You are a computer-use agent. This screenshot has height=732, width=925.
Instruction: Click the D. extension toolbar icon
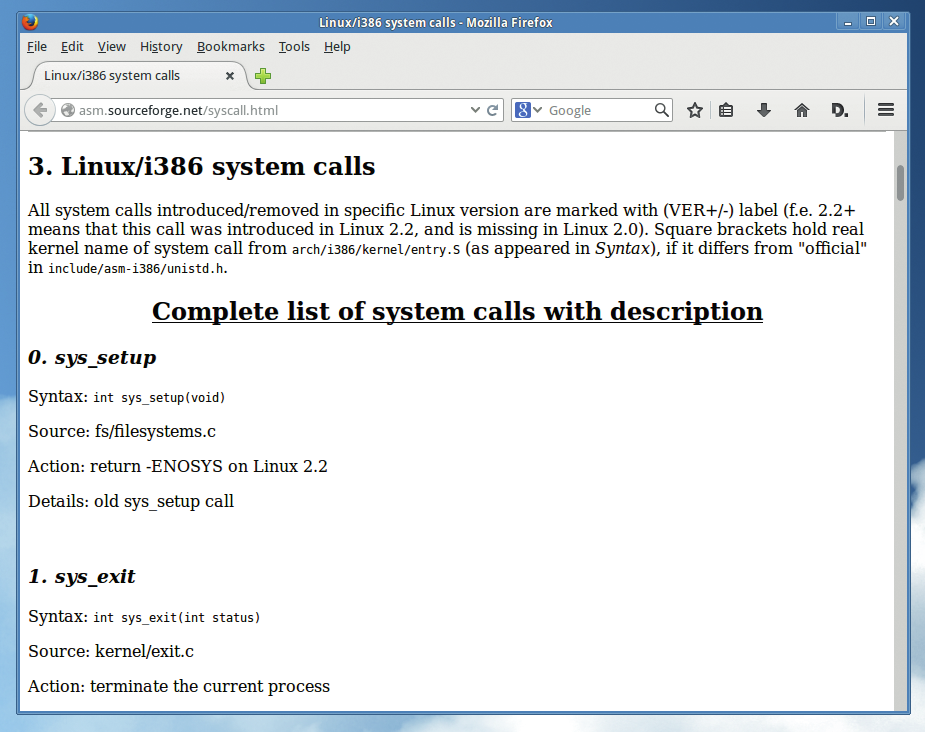[839, 110]
